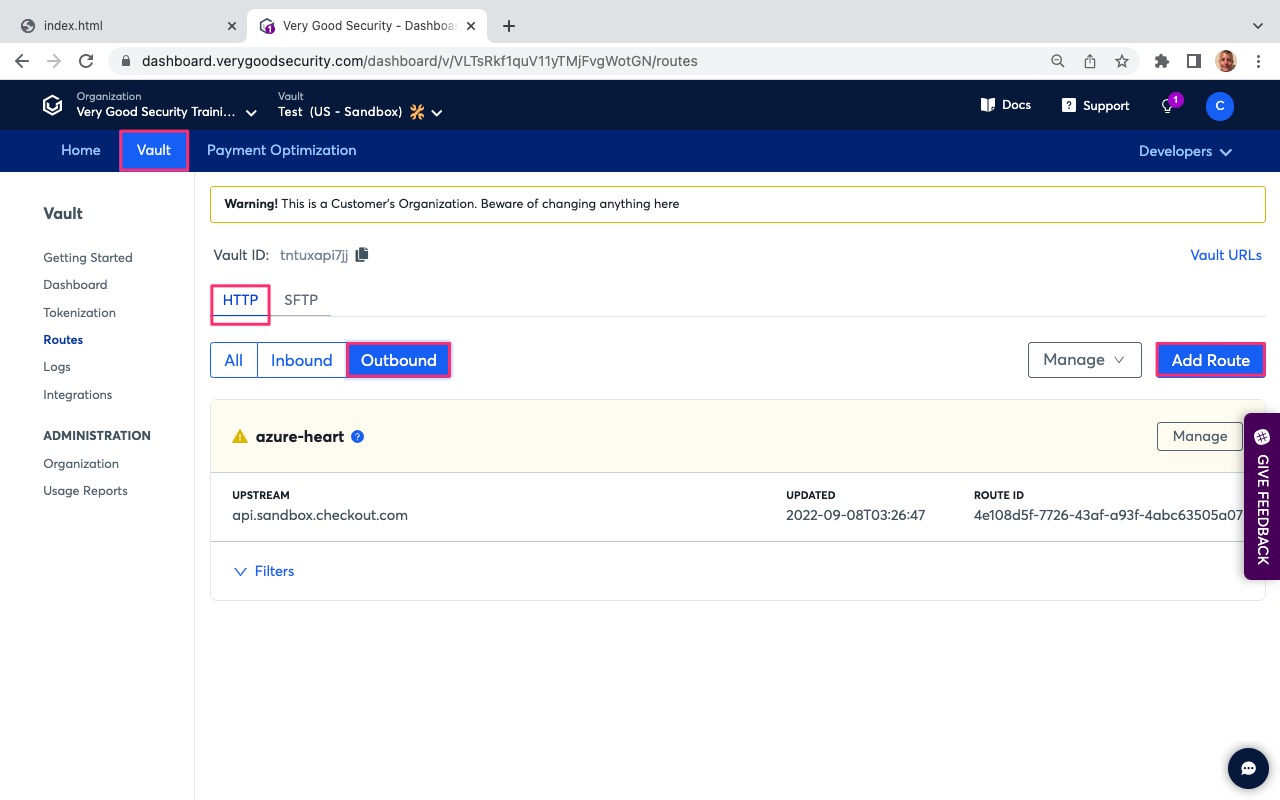This screenshot has width=1280, height=800.
Task: Click the VGS logo icon in header
Action: click(52, 105)
